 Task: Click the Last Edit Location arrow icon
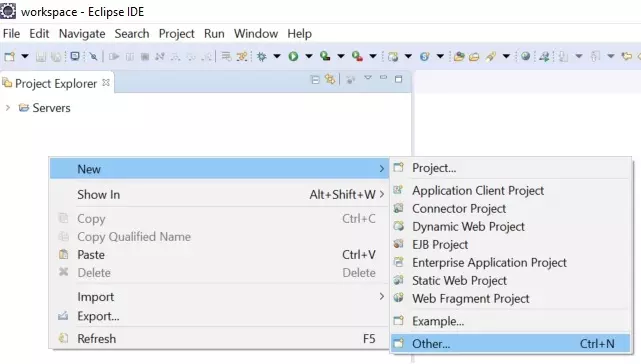tap(627, 56)
